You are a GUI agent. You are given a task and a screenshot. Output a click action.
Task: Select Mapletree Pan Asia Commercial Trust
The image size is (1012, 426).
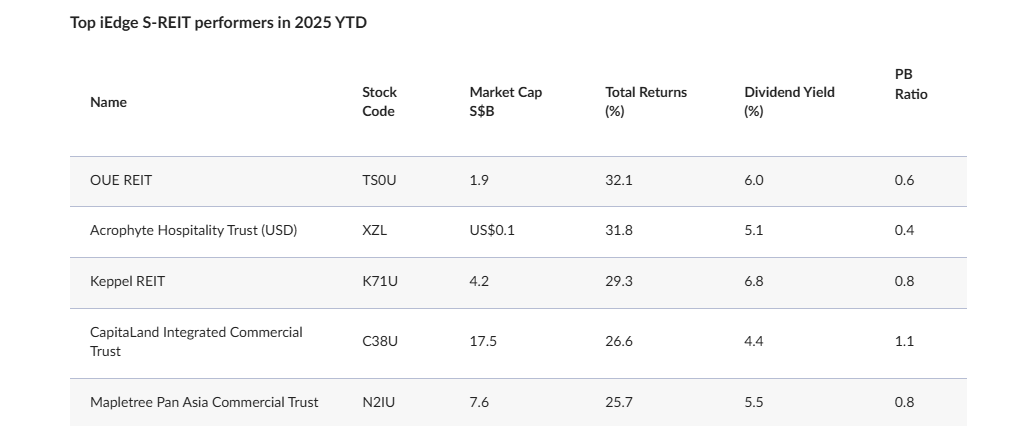pos(204,402)
